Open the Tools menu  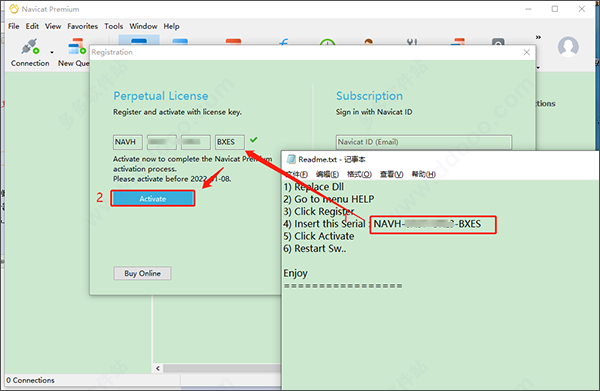[x=114, y=26]
